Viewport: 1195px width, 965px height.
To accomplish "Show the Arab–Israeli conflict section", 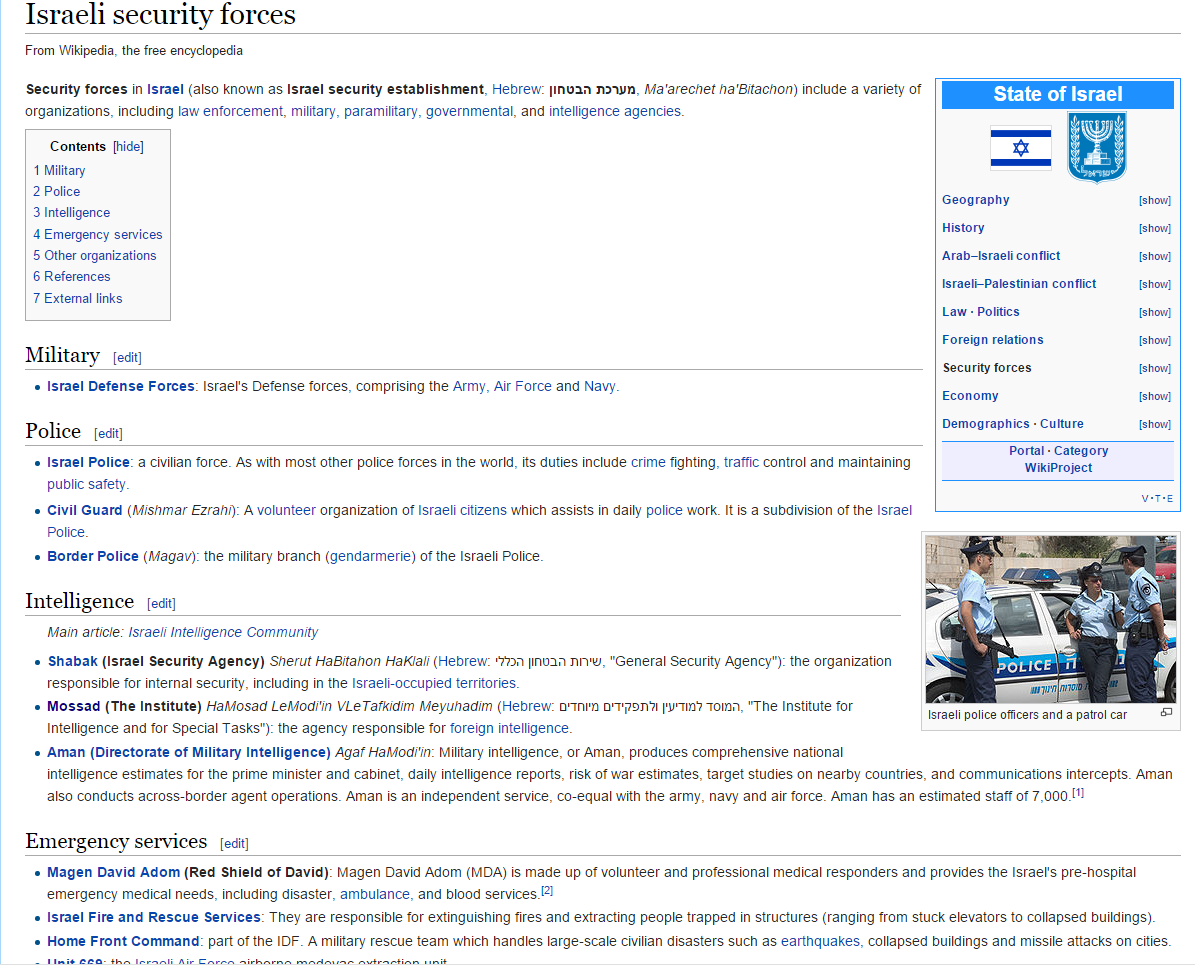I will pyautogui.click(x=1155, y=257).
